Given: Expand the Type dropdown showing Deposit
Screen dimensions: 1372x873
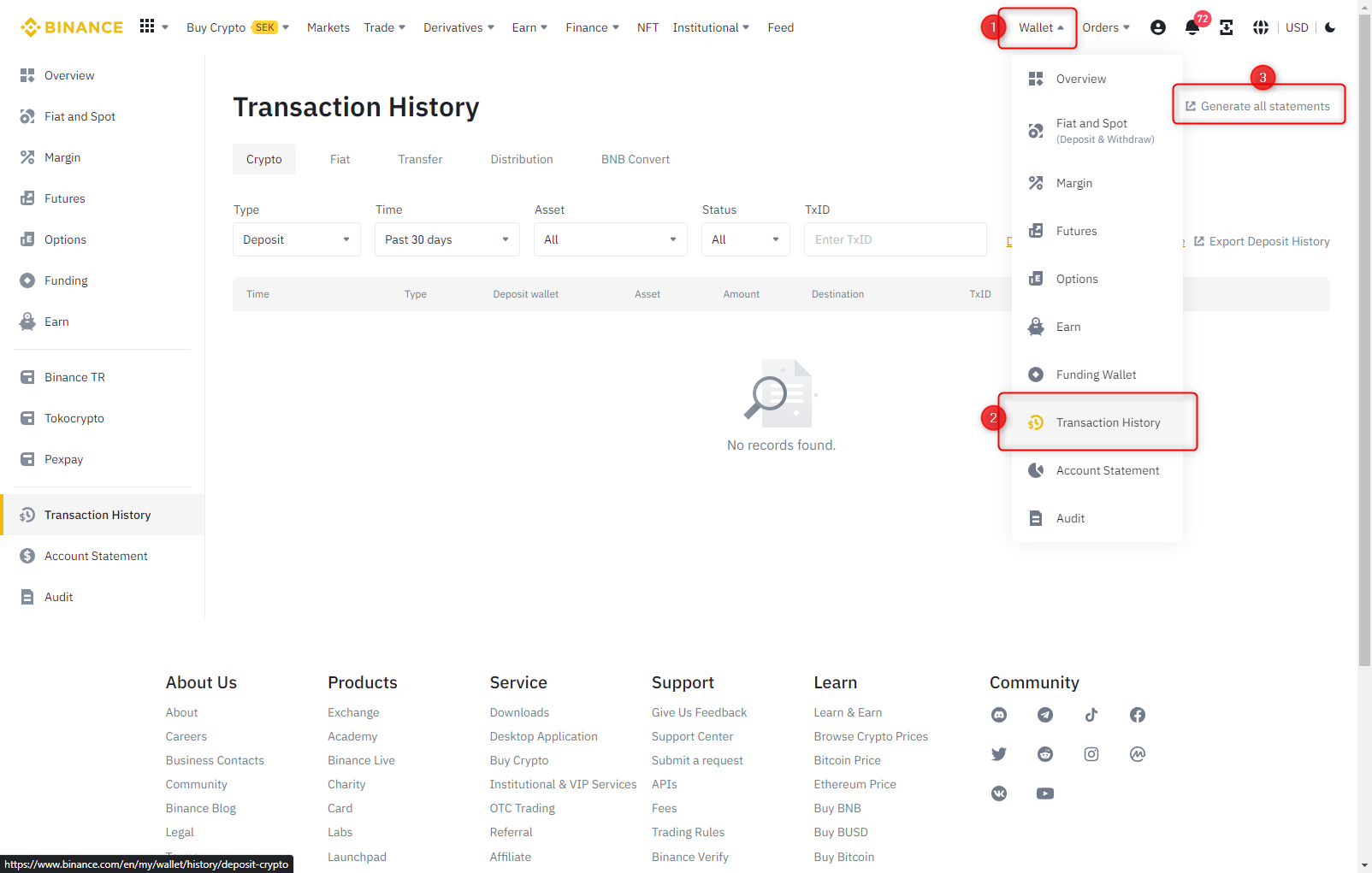Looking at the screenshot, I should point(297,239).
